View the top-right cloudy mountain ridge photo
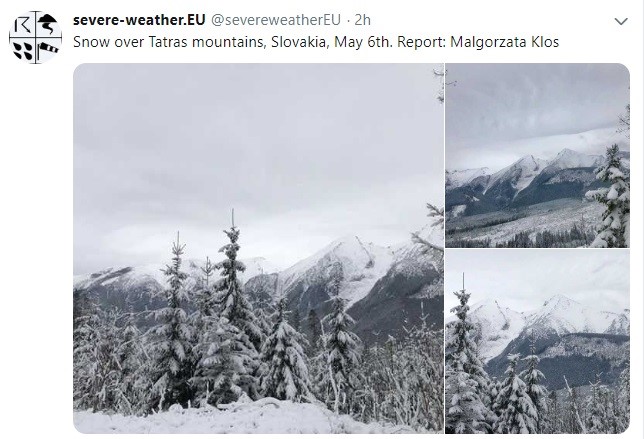644x439 pixels. coord(538,155)
